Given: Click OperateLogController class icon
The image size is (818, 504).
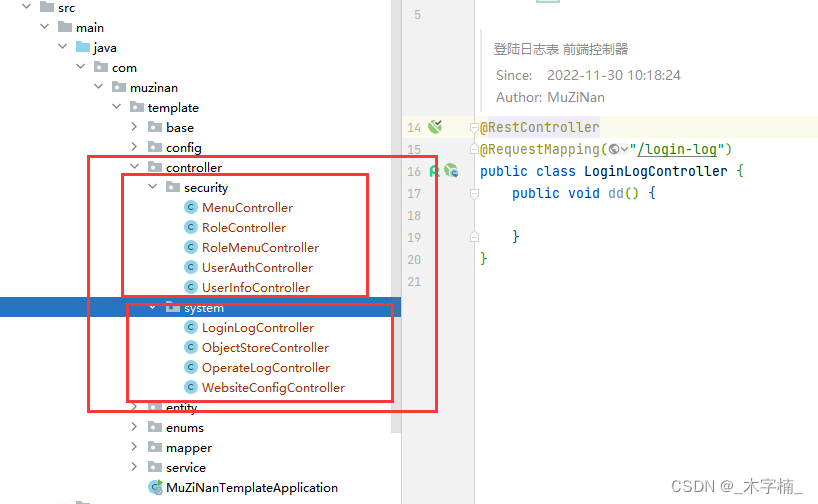Looking at the screenshot, I should tap(191, 367).
